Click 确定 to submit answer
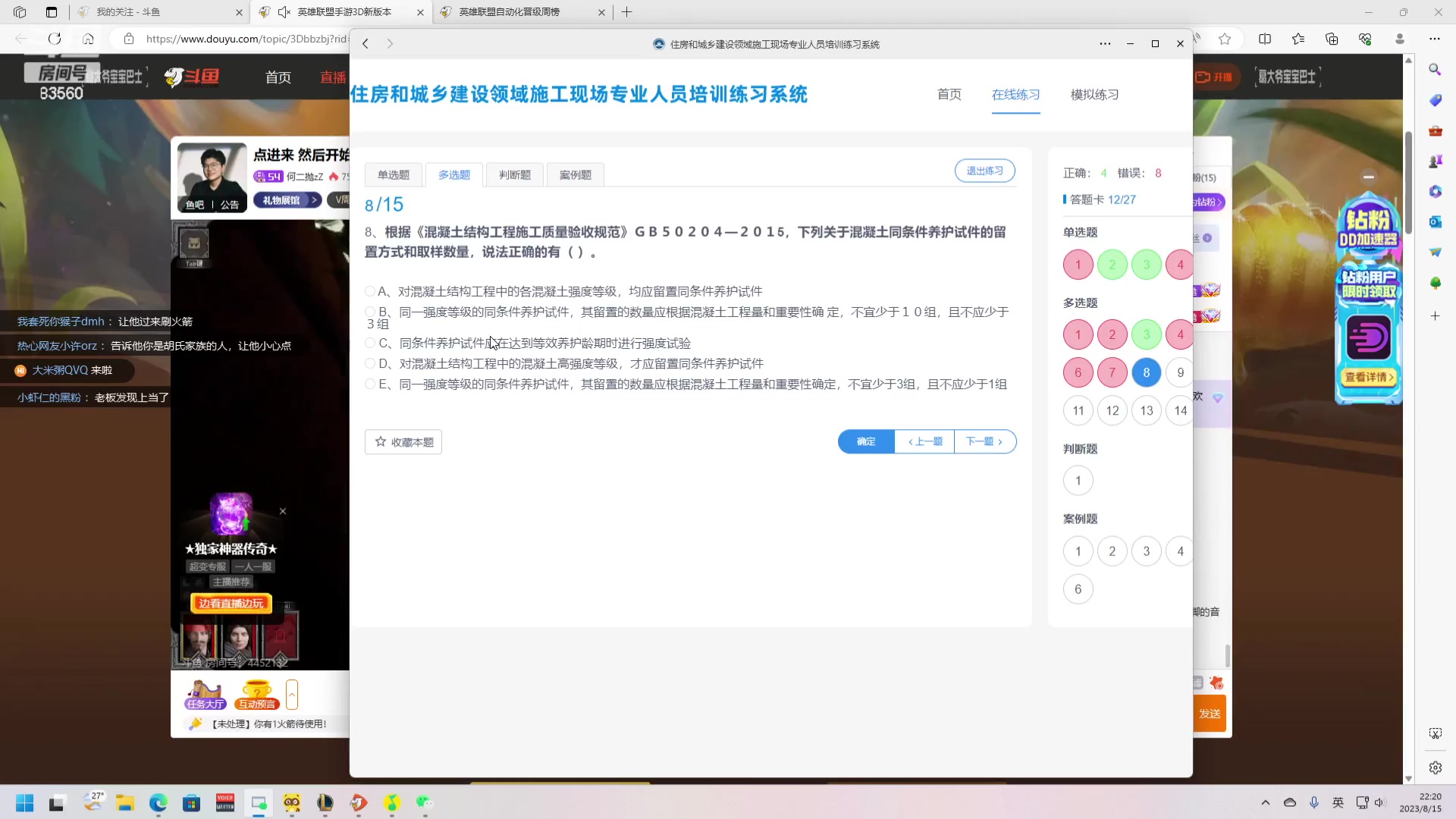This screenshot has width=1456, height=819. (x=866, y=441)
